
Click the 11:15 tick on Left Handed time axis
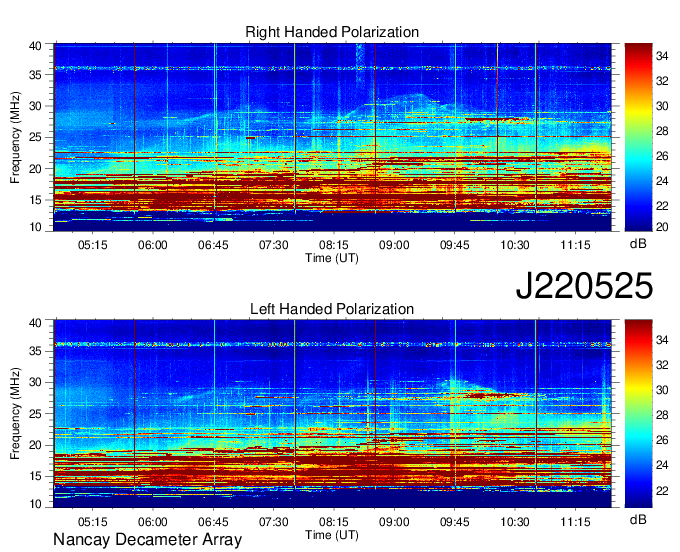pos(575,522)
